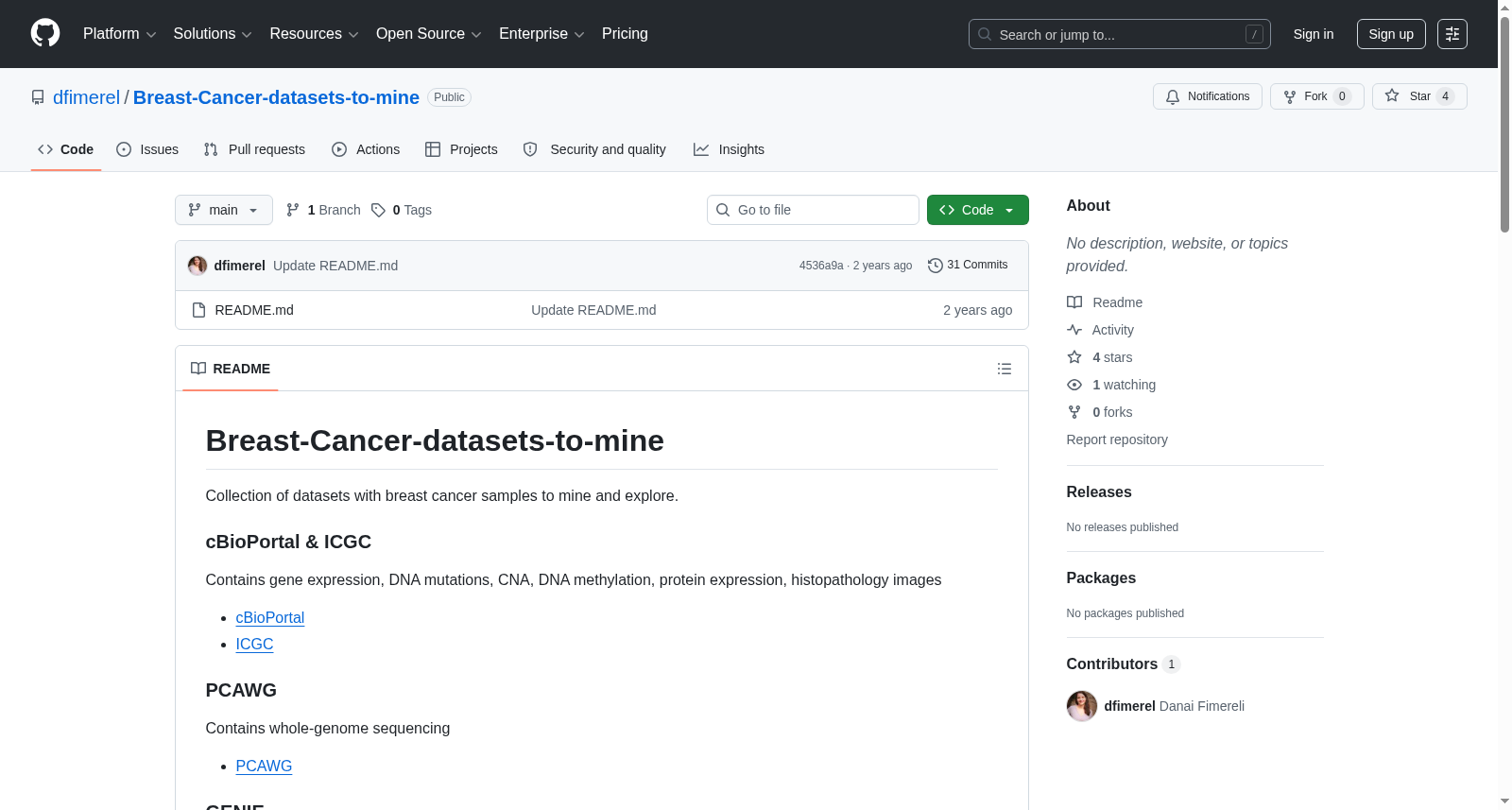View the 31 Commits history
The height and width of the screenshot is (810, 1512).
click(968, 265)
